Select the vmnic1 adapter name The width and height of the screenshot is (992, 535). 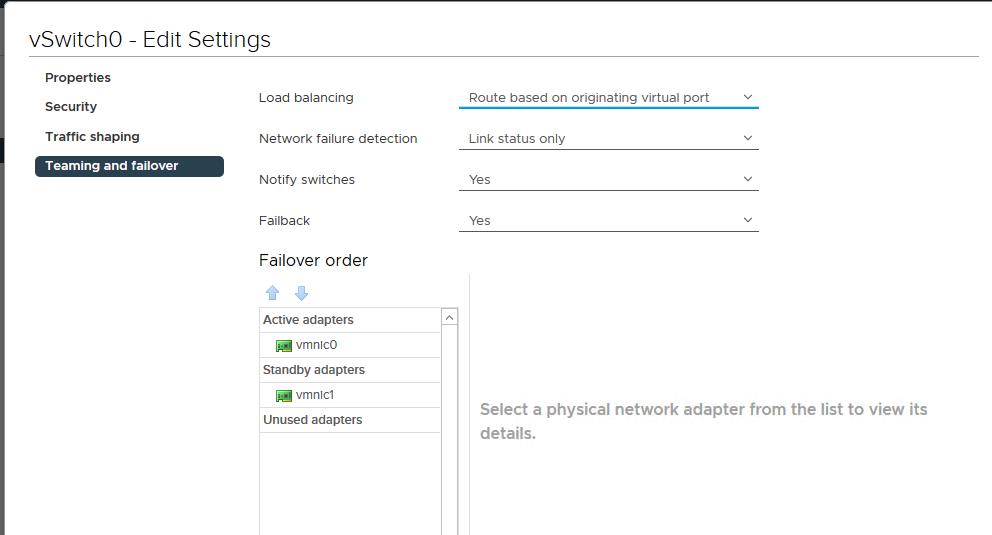pyautogui.click(x=315, y=396)
